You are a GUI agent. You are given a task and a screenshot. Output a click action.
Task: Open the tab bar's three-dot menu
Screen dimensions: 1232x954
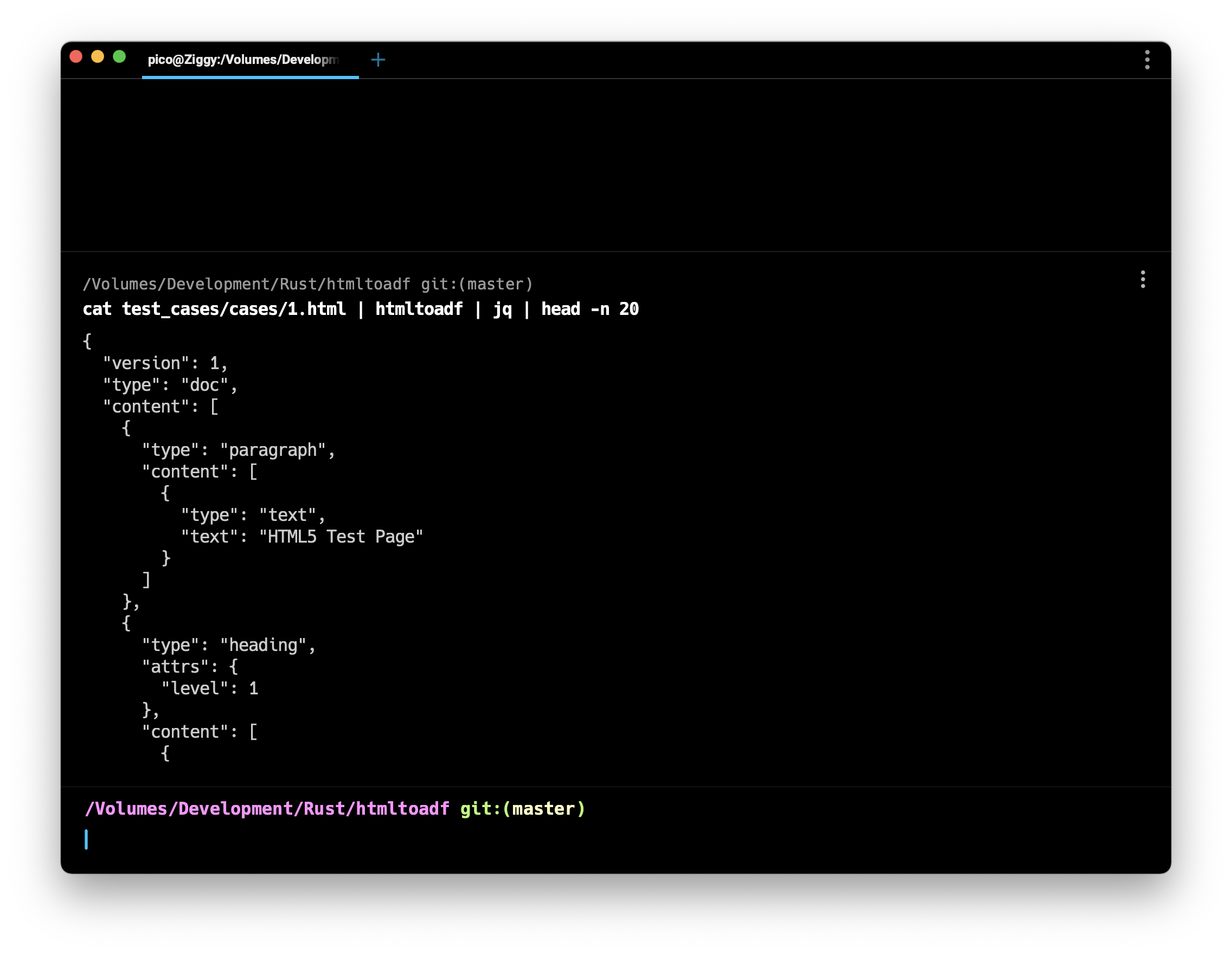[x=1147, y=60]
